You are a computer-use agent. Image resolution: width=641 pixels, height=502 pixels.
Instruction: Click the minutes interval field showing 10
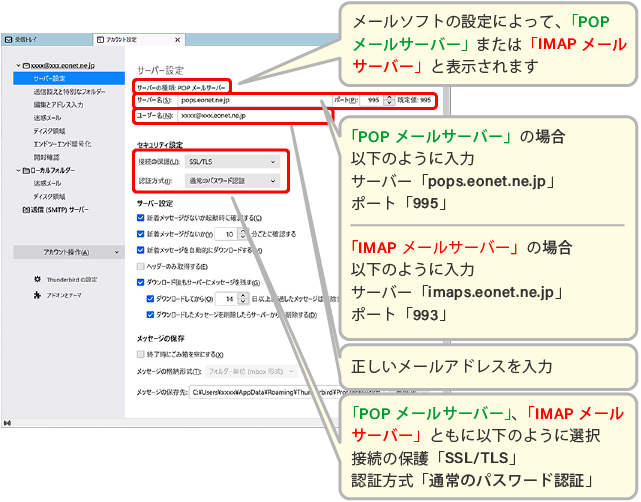point(226,234)
